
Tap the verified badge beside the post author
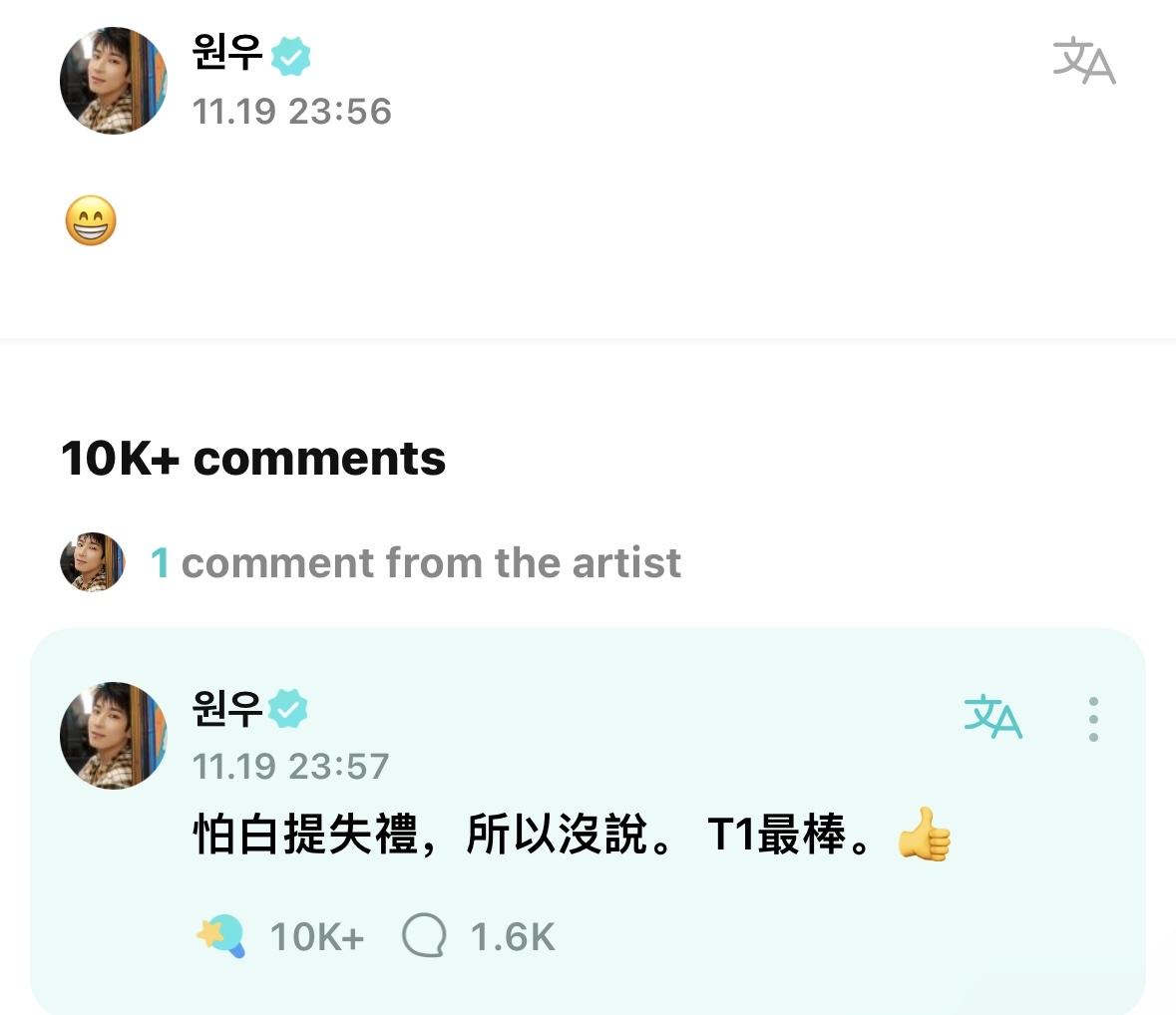tap(290, 56)
